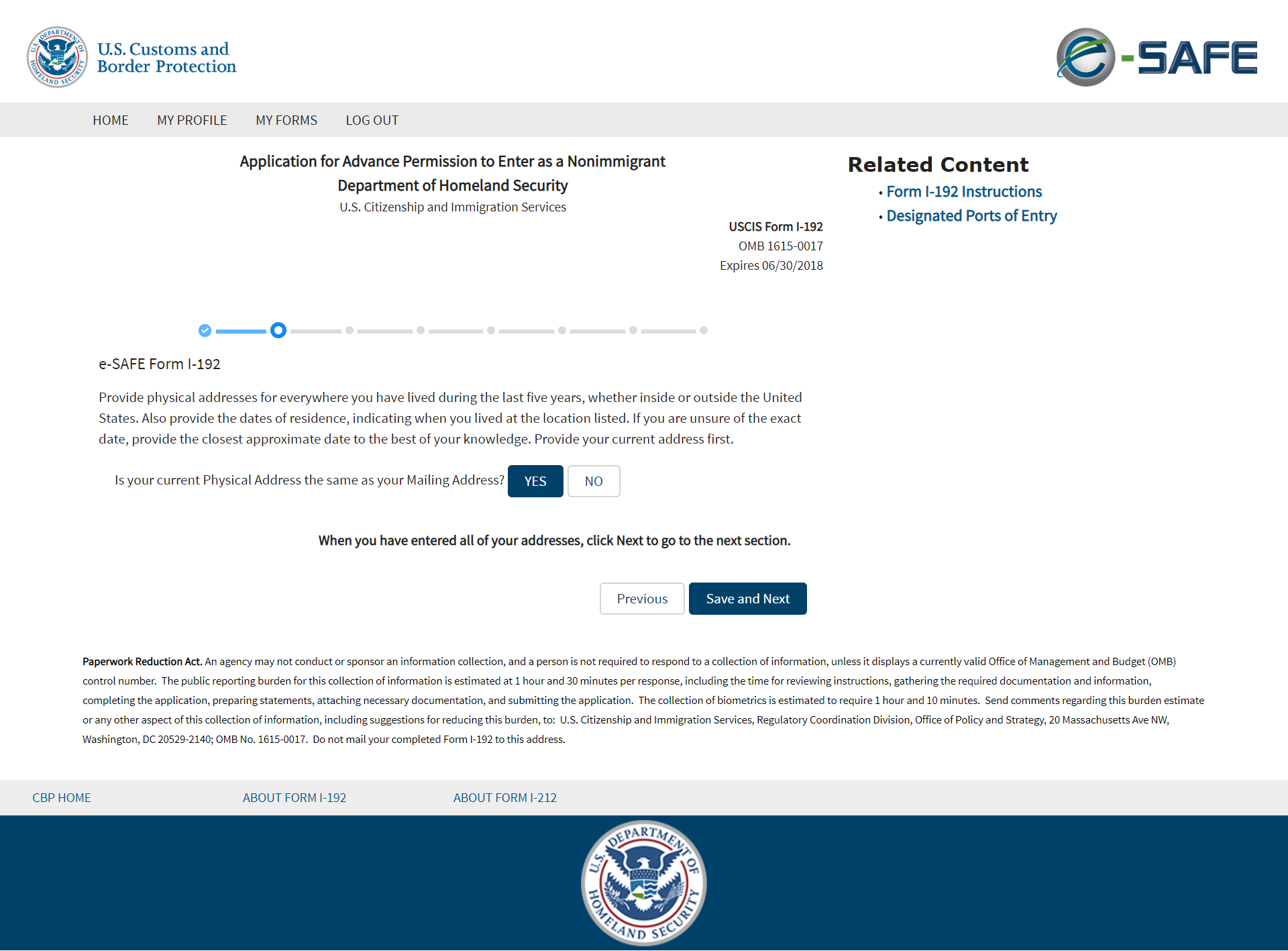Open MY PROFILE in navigation bar

point(192,120)
